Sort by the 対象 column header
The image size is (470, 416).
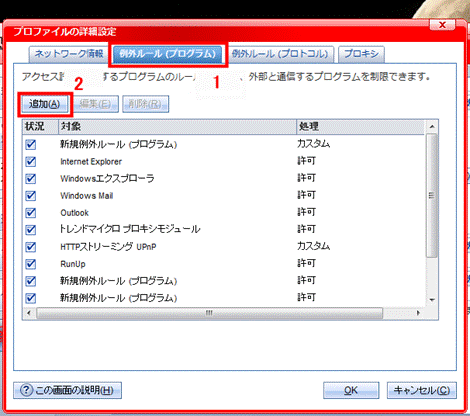(177, 127)
